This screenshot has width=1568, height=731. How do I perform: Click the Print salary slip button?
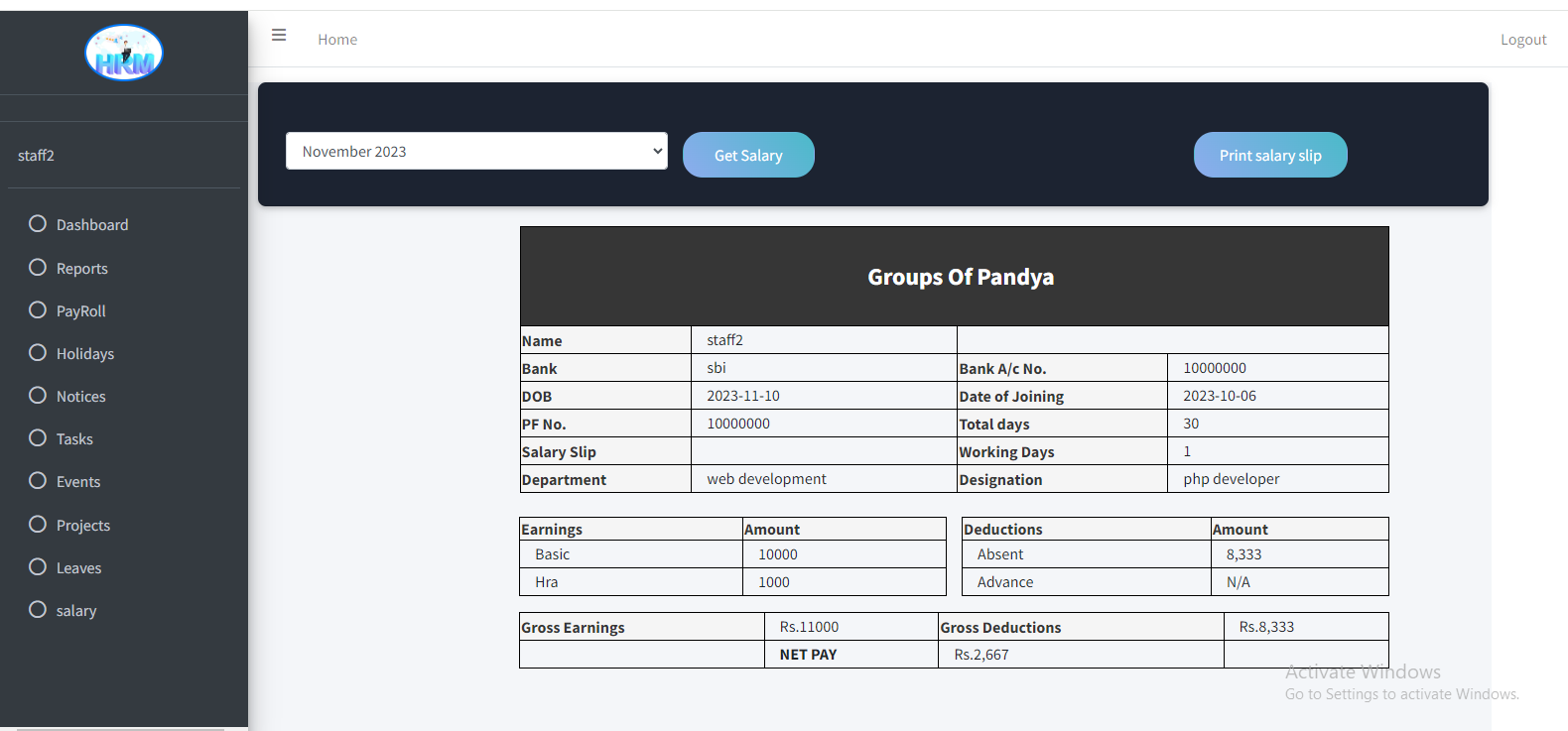point(1270,155)
